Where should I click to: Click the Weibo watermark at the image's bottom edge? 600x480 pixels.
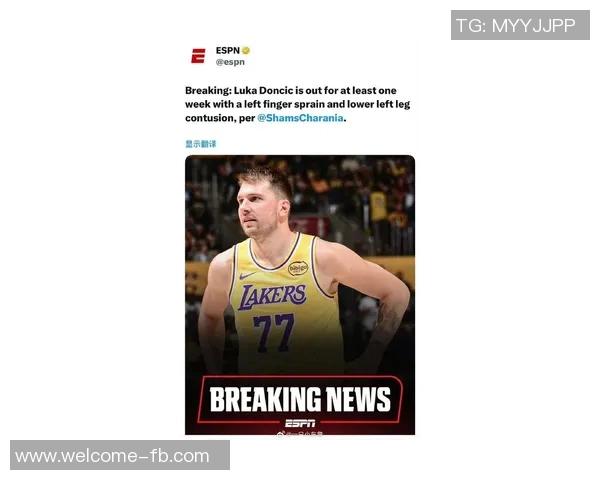tap(300, 433)
